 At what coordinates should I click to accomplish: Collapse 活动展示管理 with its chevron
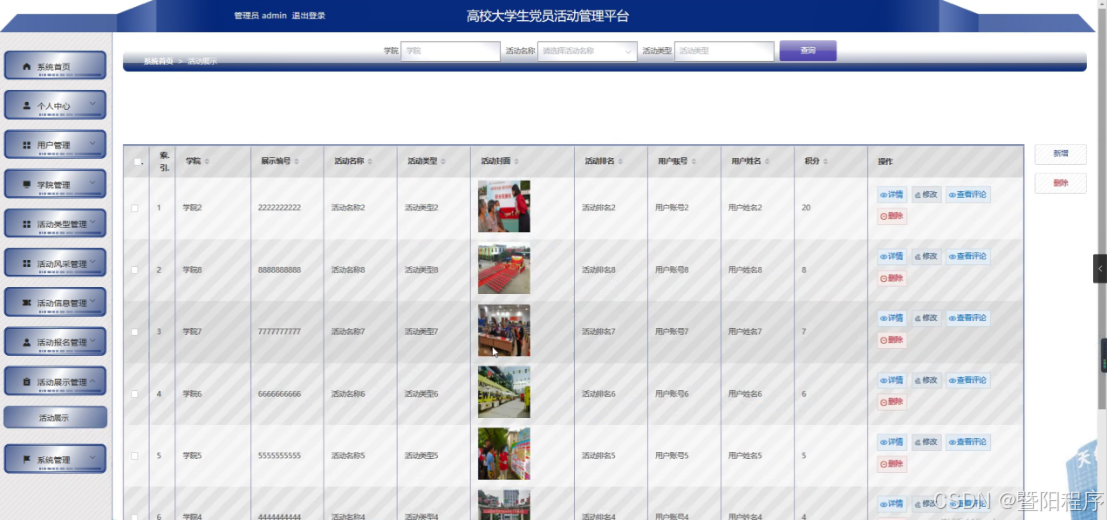93,380
